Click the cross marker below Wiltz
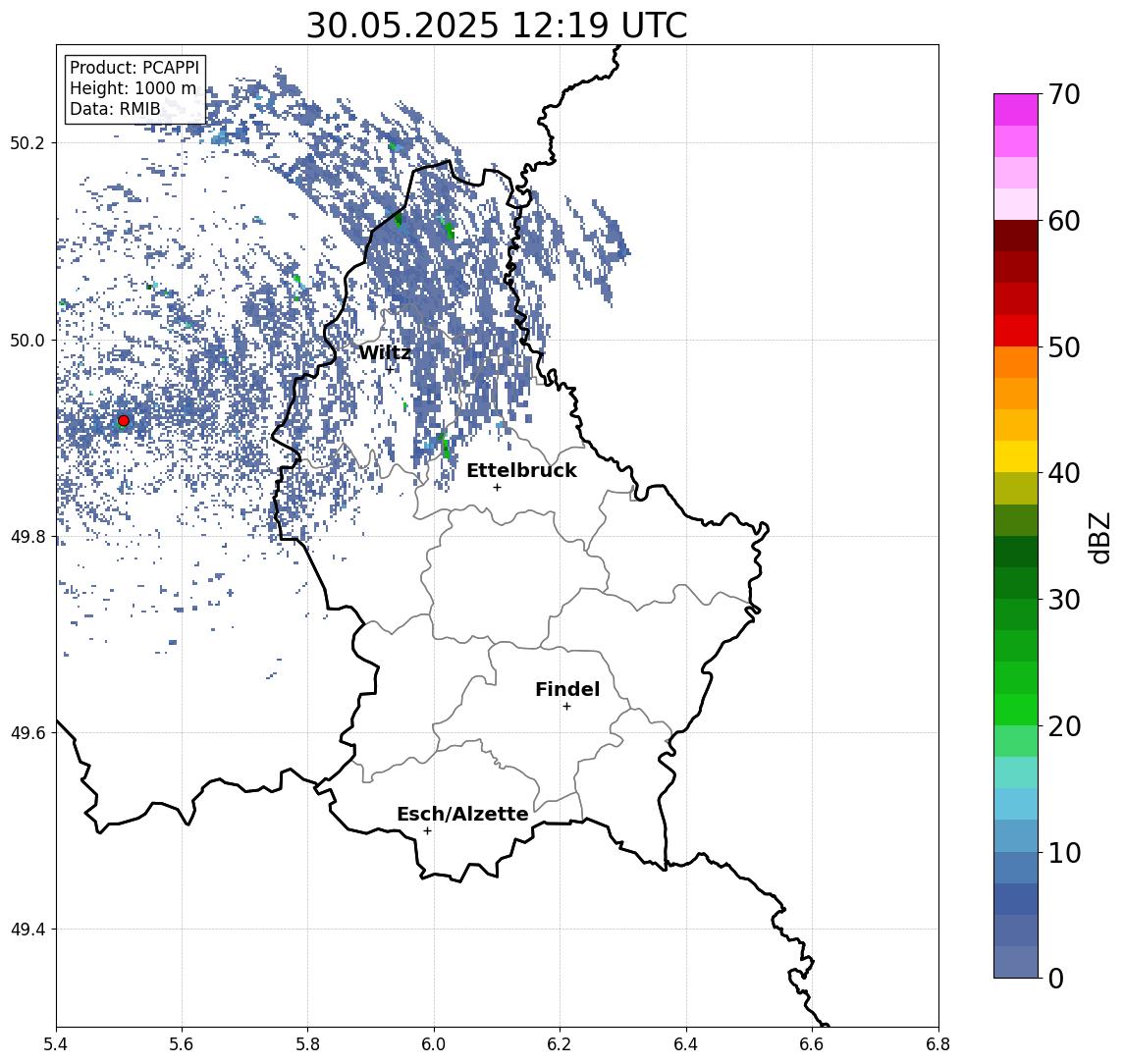Viewport: 1124px width, 1064px height. [390, 369]
